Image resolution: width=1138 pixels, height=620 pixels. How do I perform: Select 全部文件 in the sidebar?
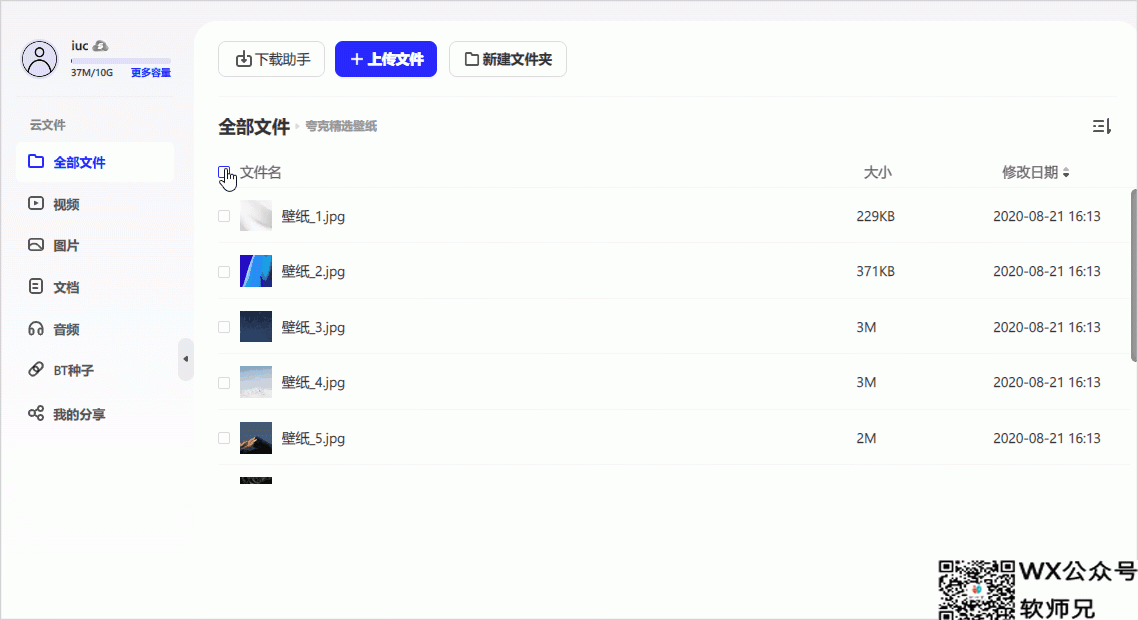[95, 162]
